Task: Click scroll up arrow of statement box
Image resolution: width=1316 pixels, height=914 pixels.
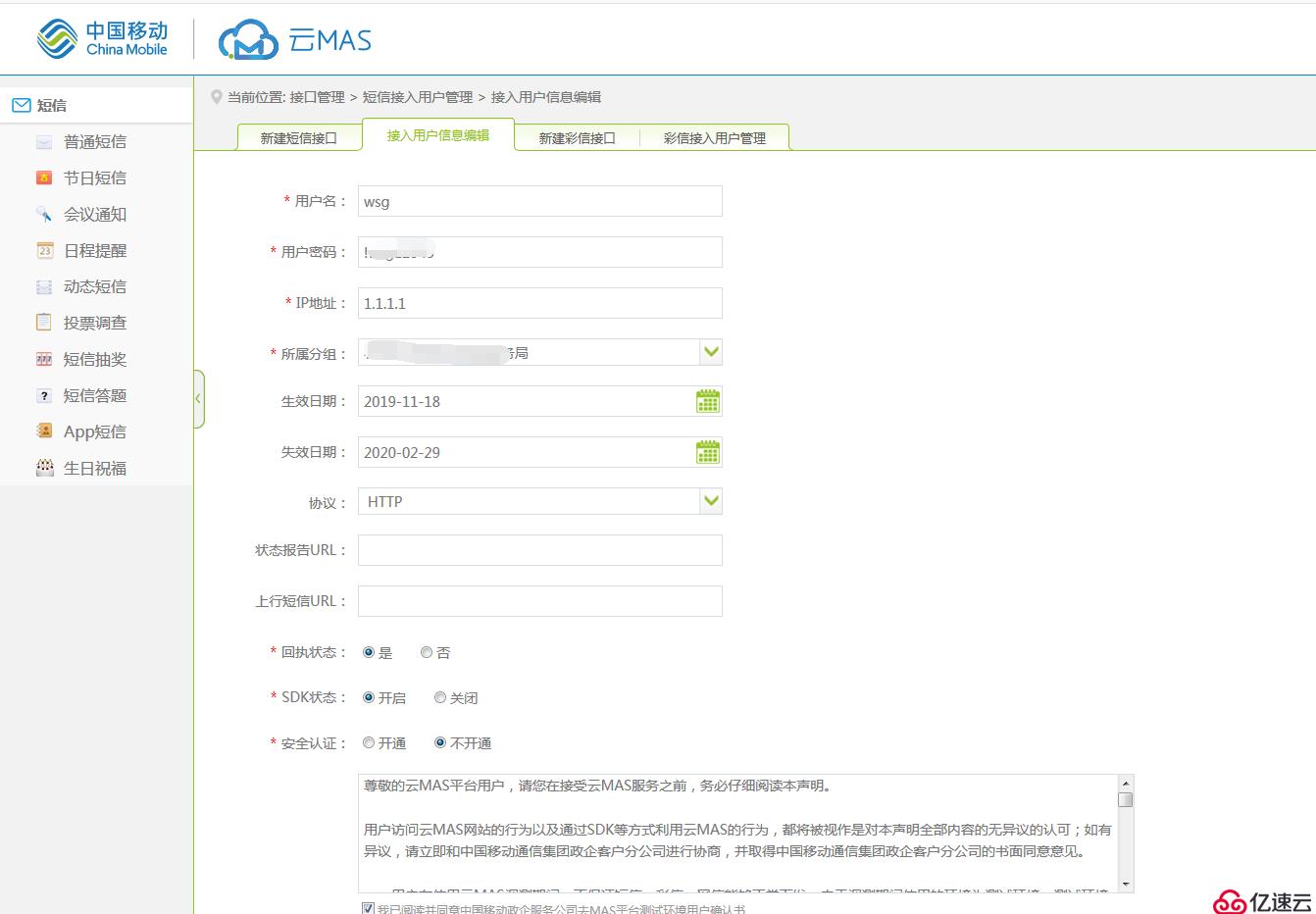Action: click(x=1126, y=784)
